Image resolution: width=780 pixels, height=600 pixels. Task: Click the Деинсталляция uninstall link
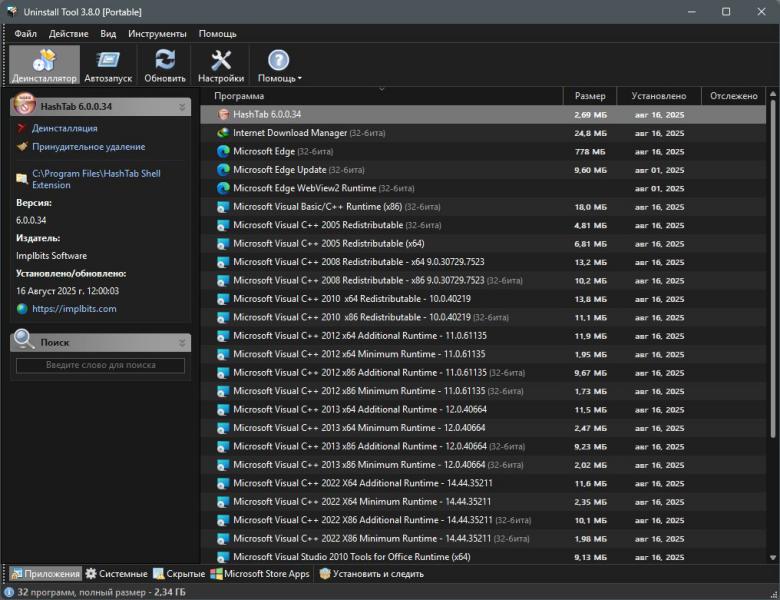[x=64, y=128]
